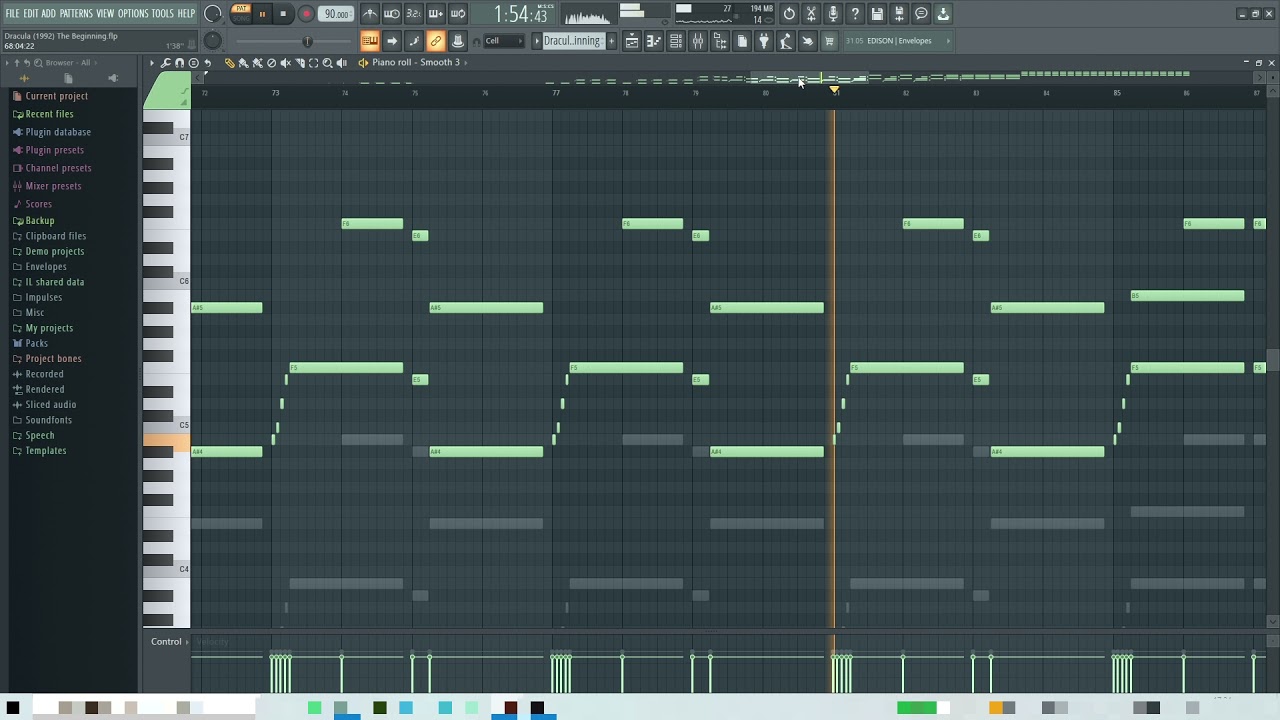Toggle the metronome icon

(x=370, y=14)
